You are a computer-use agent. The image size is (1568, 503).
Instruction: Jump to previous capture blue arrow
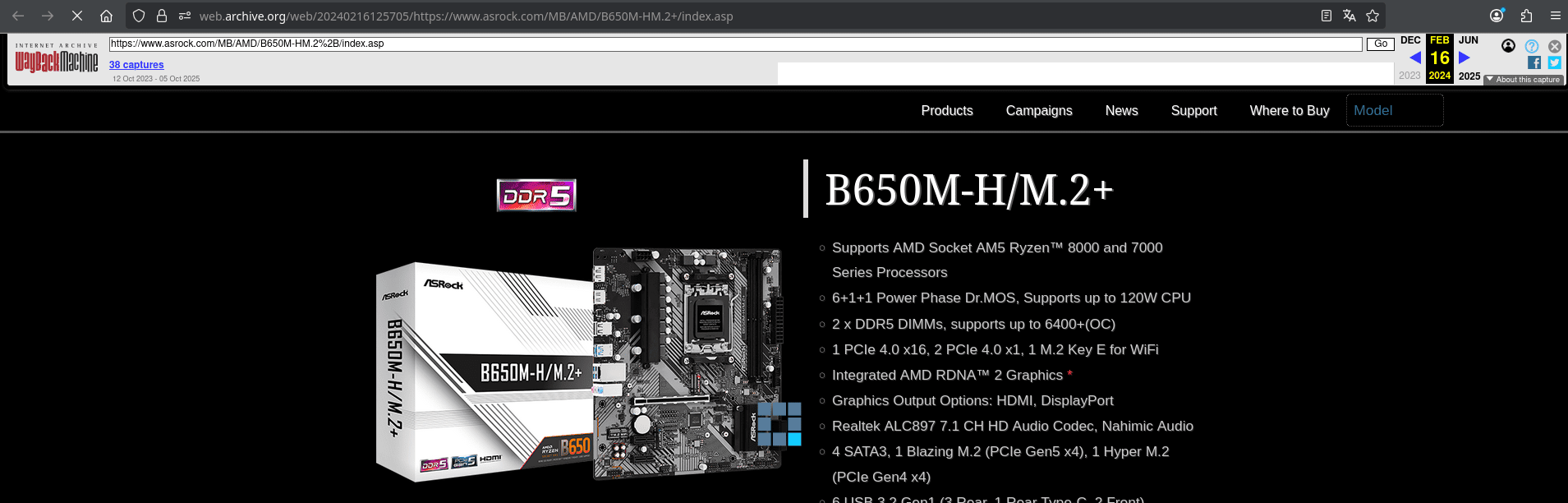(1414, 58)
